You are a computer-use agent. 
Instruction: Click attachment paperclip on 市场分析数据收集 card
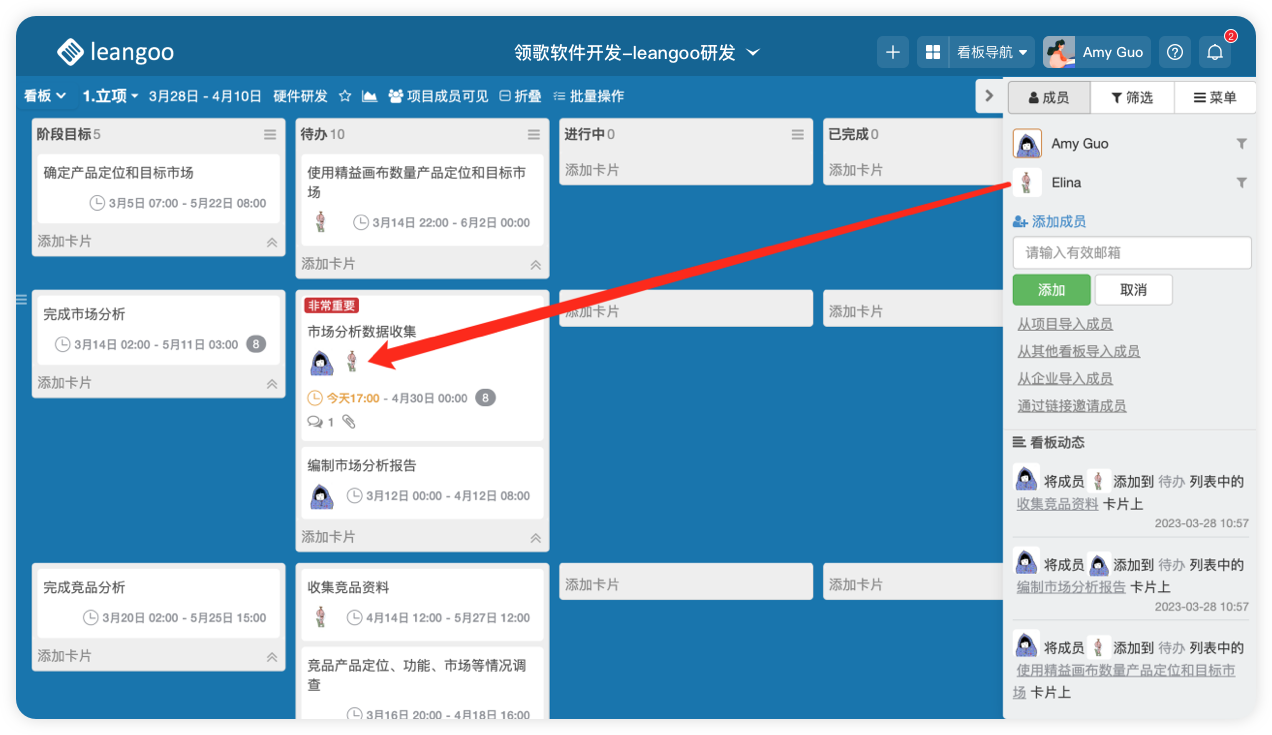point(349,422)
